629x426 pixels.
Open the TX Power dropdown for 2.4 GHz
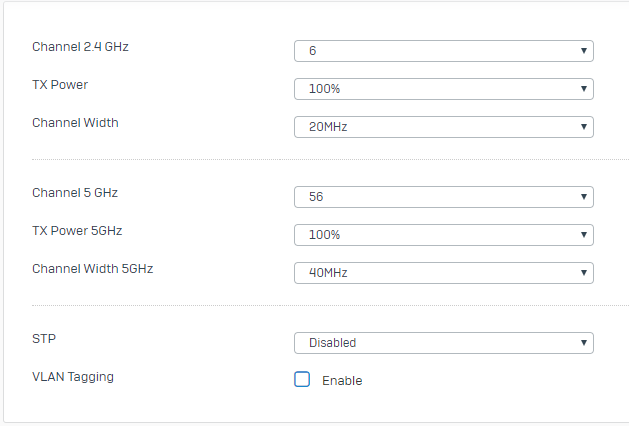click(x=443, y=89)
